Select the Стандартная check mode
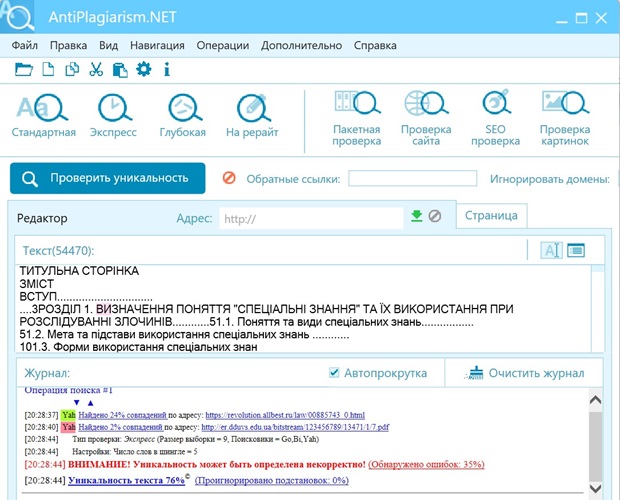The image size is (620, 500). [43, 116]
